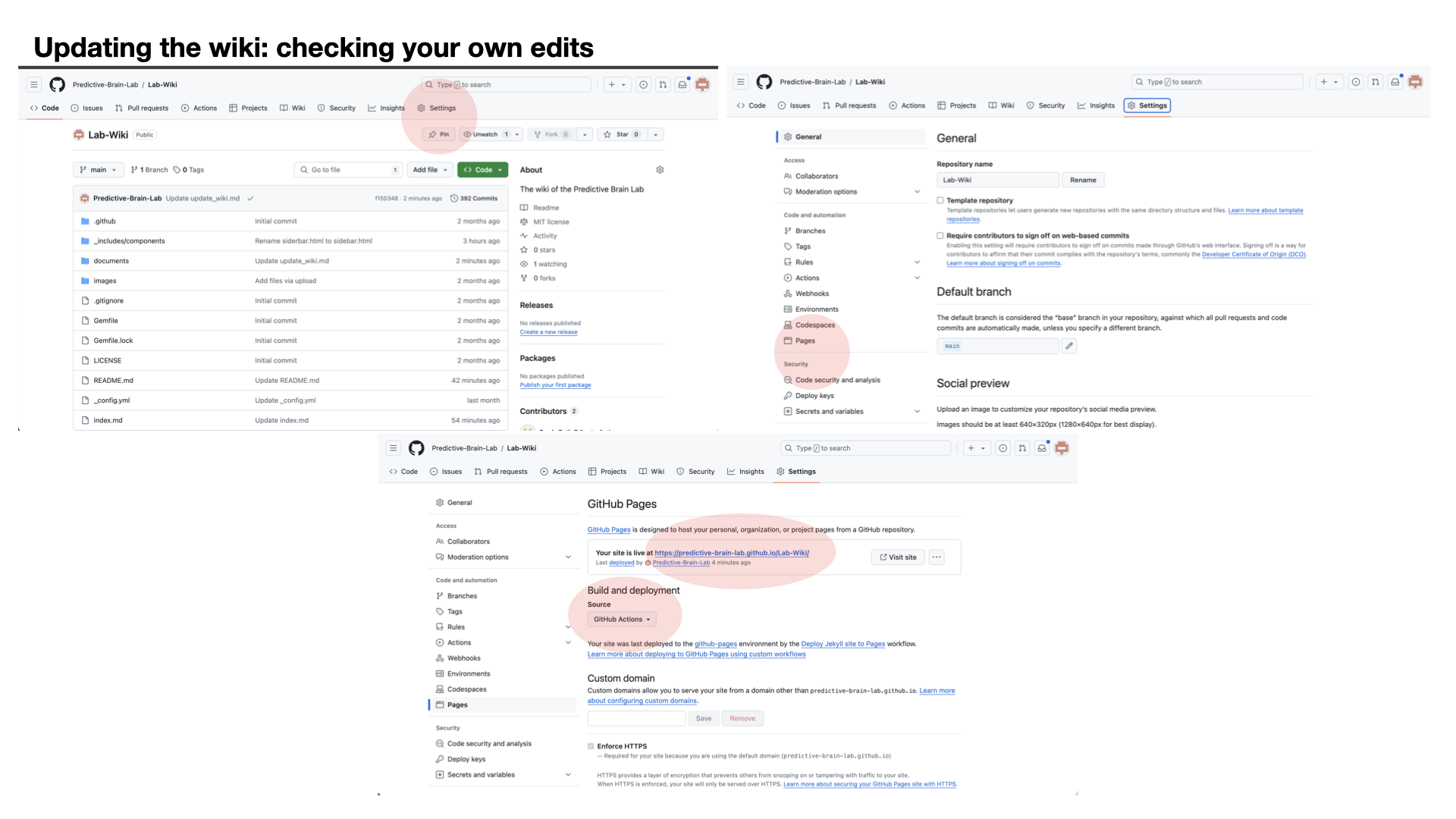Open the Settings tab in the code page screenshot
This screenshot has height=819, width=1456.
437,108
